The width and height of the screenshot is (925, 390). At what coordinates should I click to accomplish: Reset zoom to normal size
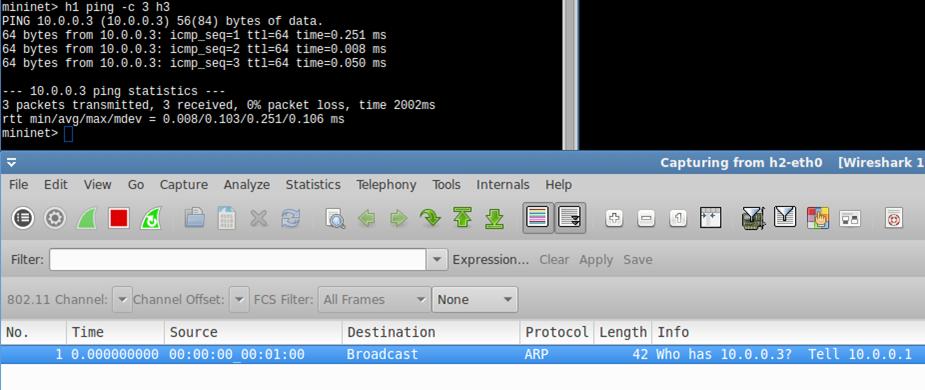[x=678, y=218]
